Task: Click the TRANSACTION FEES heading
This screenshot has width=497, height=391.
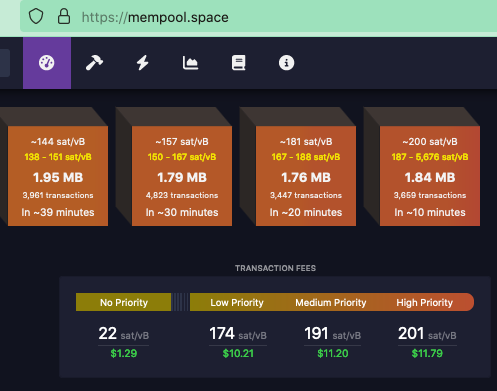Action: tap(275, 268)
